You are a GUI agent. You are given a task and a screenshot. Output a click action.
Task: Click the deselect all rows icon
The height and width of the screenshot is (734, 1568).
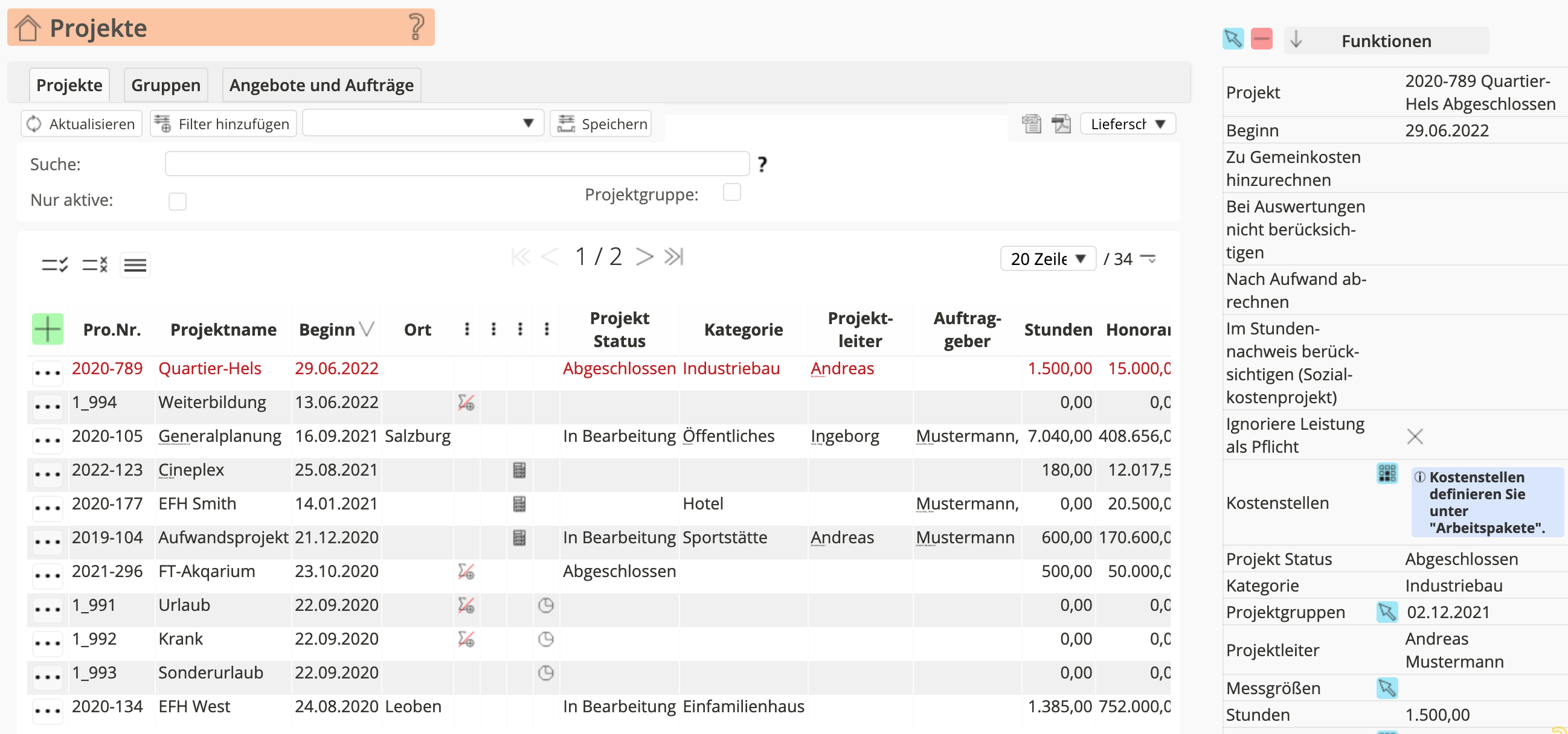coord(95,264)
